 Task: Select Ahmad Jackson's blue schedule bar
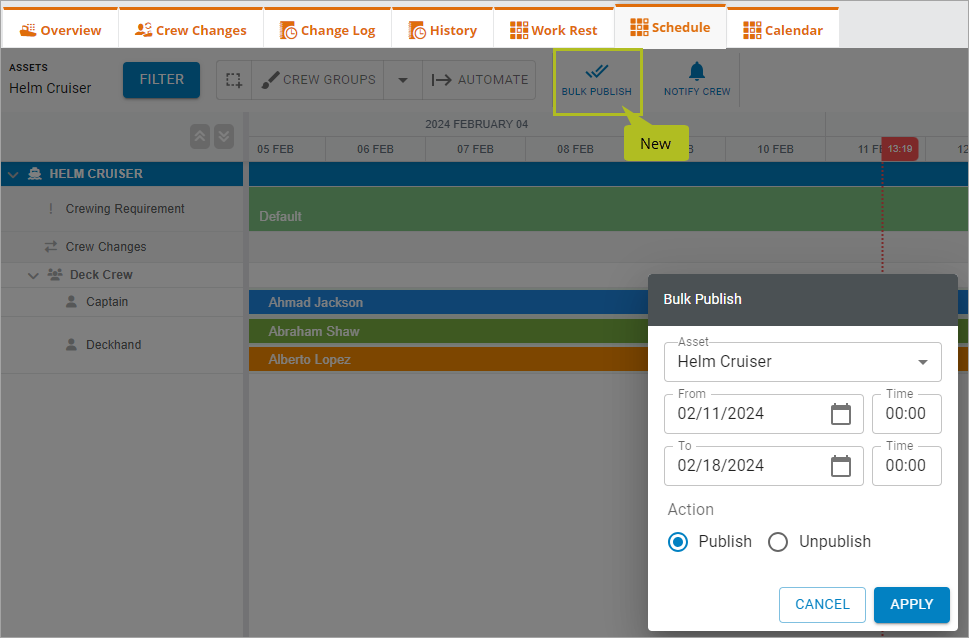448,302
